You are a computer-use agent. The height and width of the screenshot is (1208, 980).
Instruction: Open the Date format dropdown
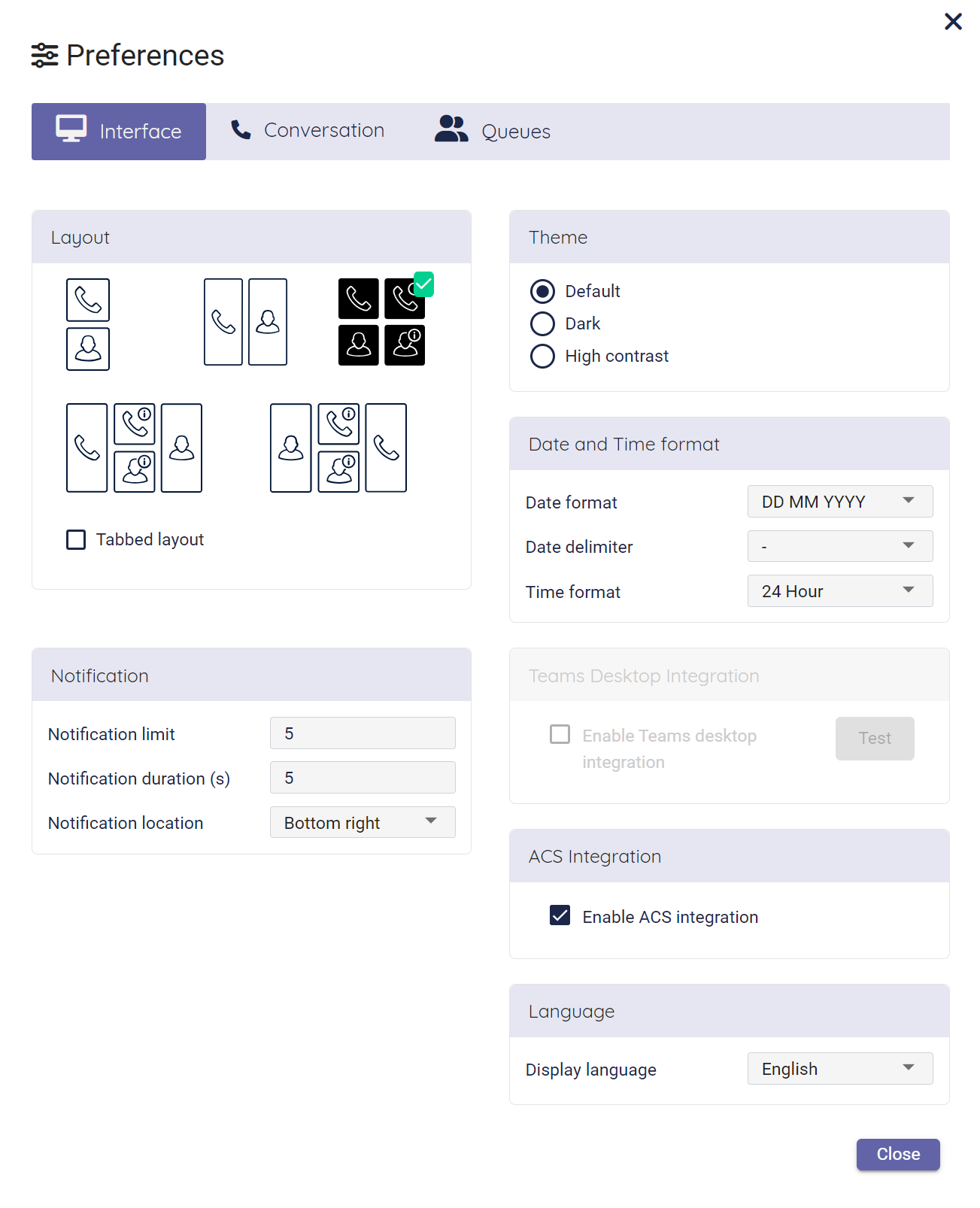pyautogui.click(x=839, y=502)
